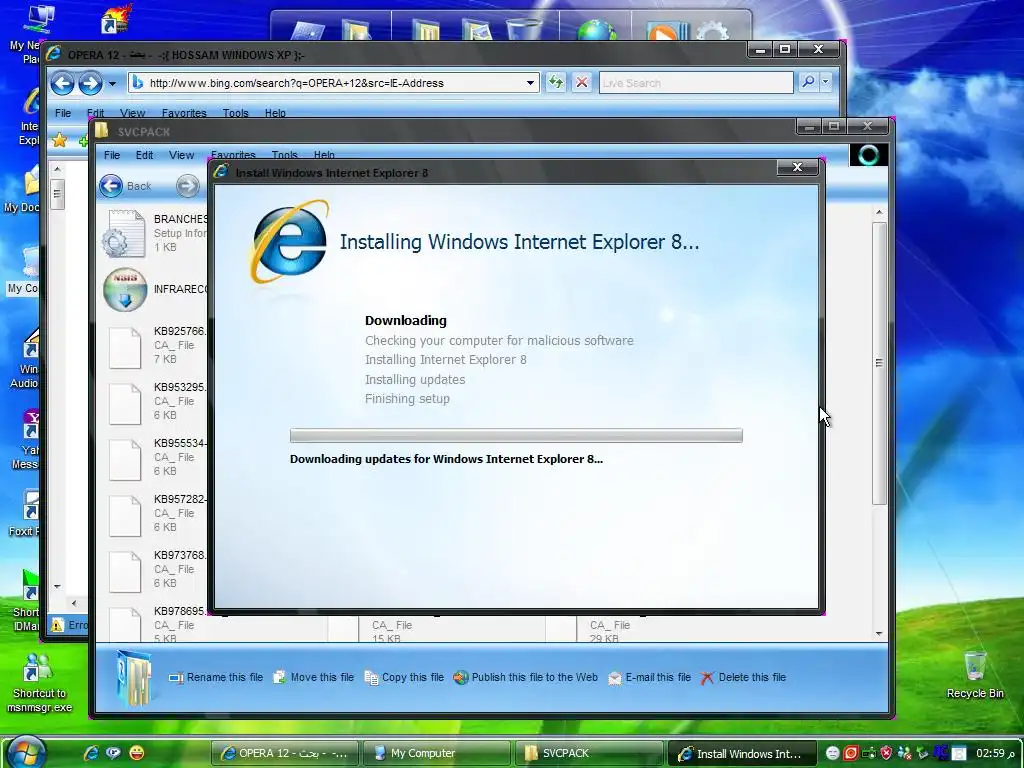1024x768 pixels.
Task: Switch to My Computer taskbar button
Action: [435, 754]
